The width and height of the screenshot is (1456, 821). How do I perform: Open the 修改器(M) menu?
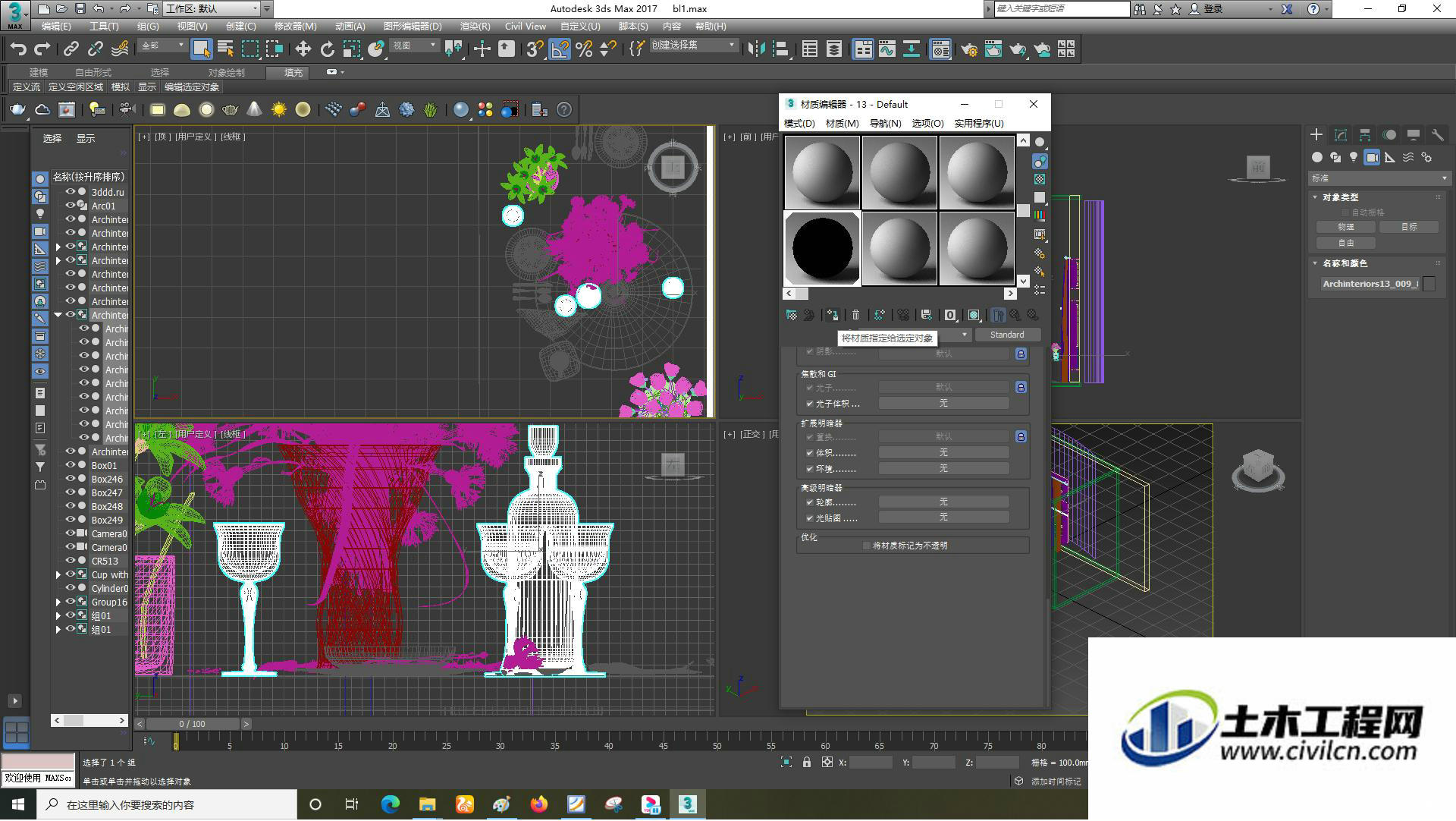(295, 26)
